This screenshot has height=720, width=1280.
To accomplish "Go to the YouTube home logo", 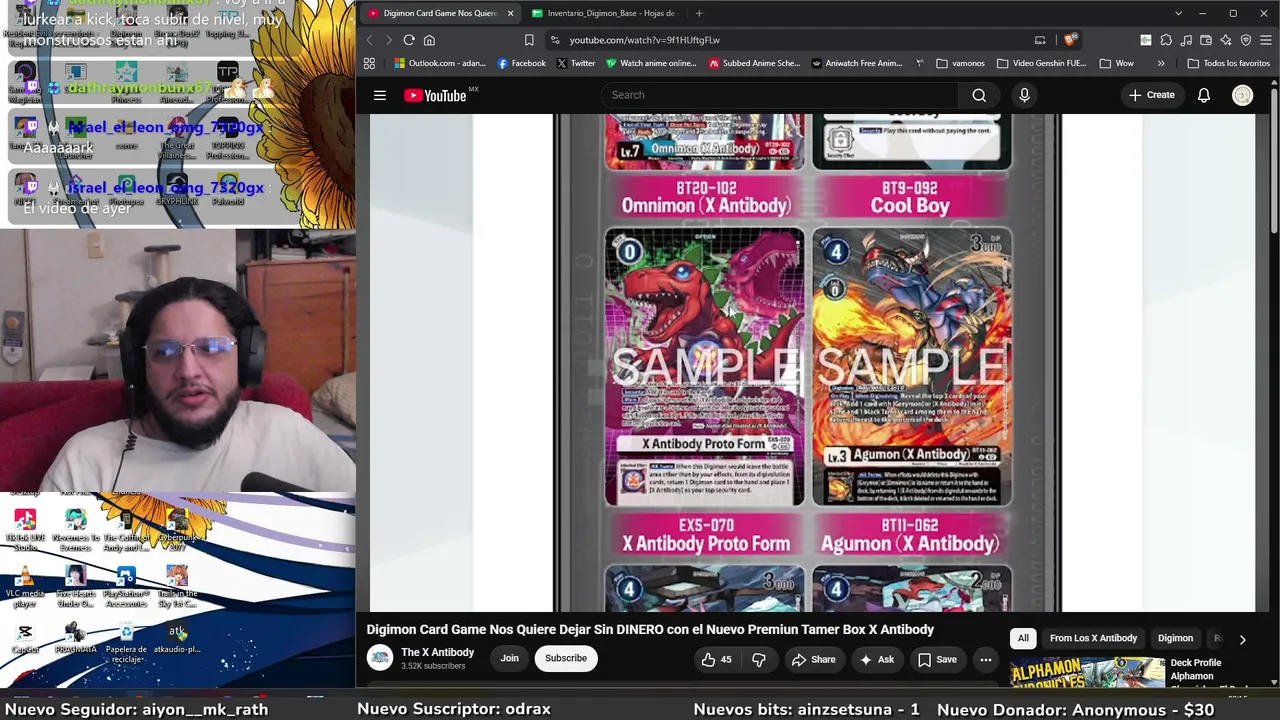I will tap(435, 95).
